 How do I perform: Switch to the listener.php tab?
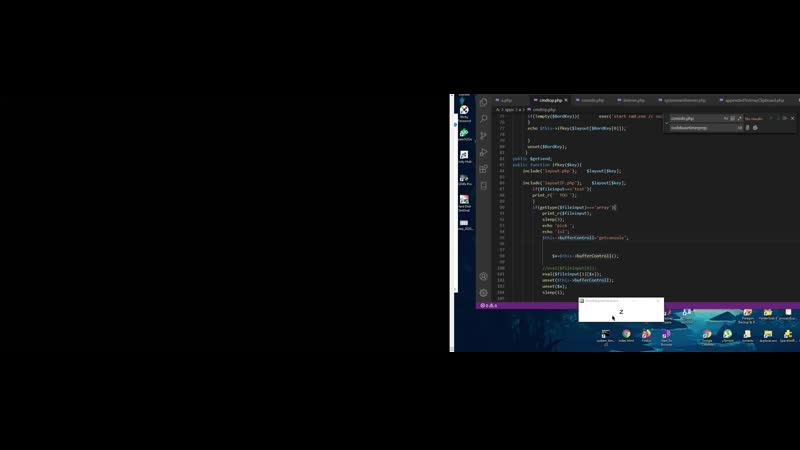(x=633, y=101)
